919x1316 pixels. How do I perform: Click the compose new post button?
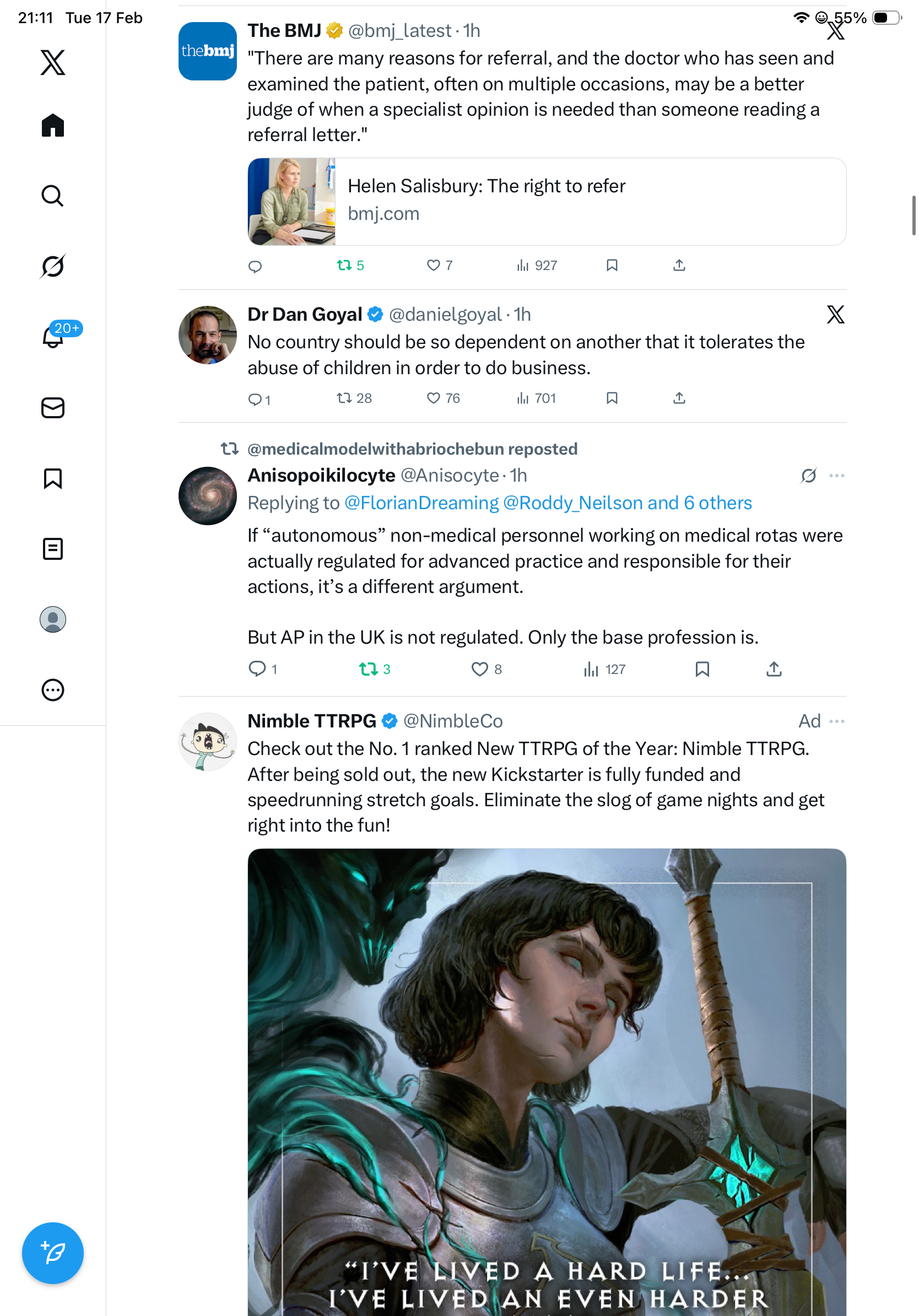click(53, 1253)
